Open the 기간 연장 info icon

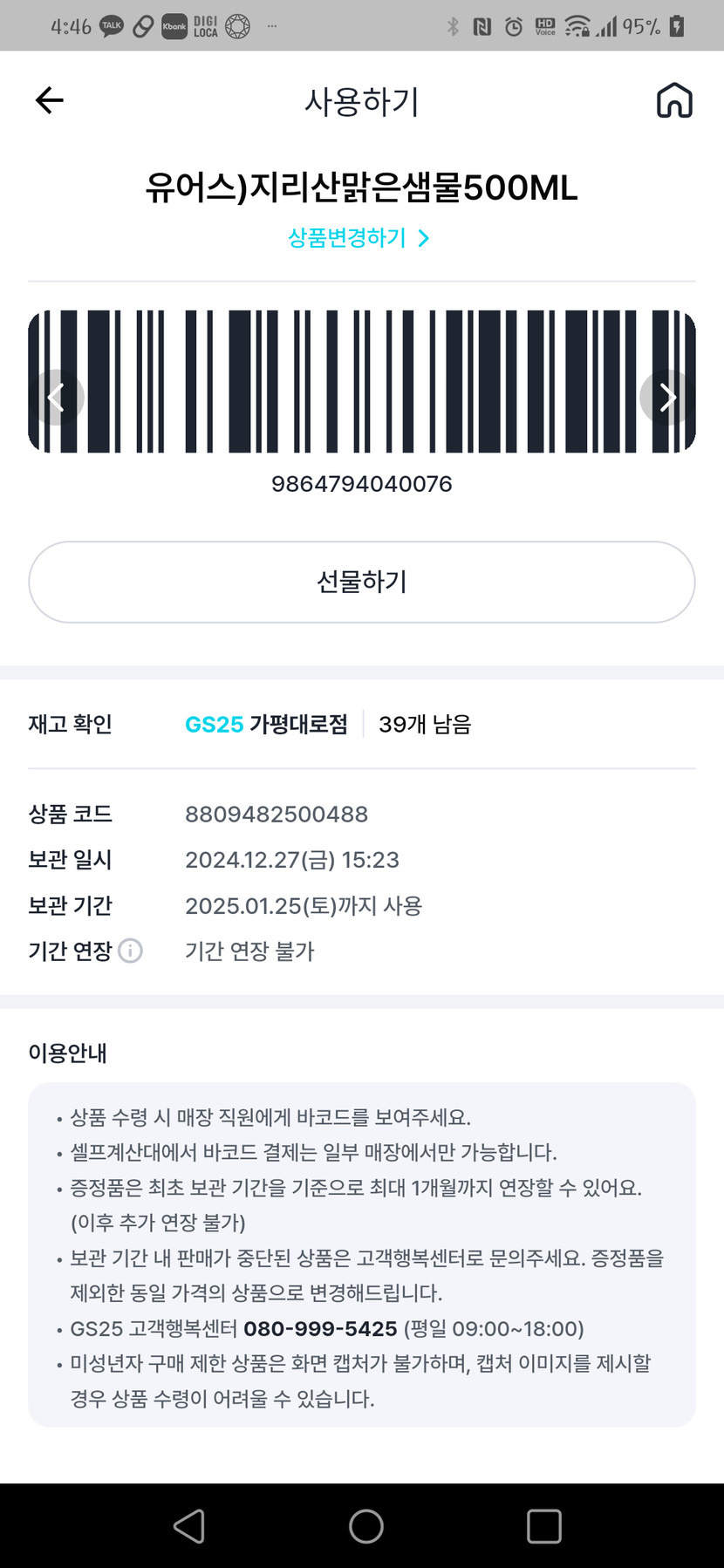(130, 951)
